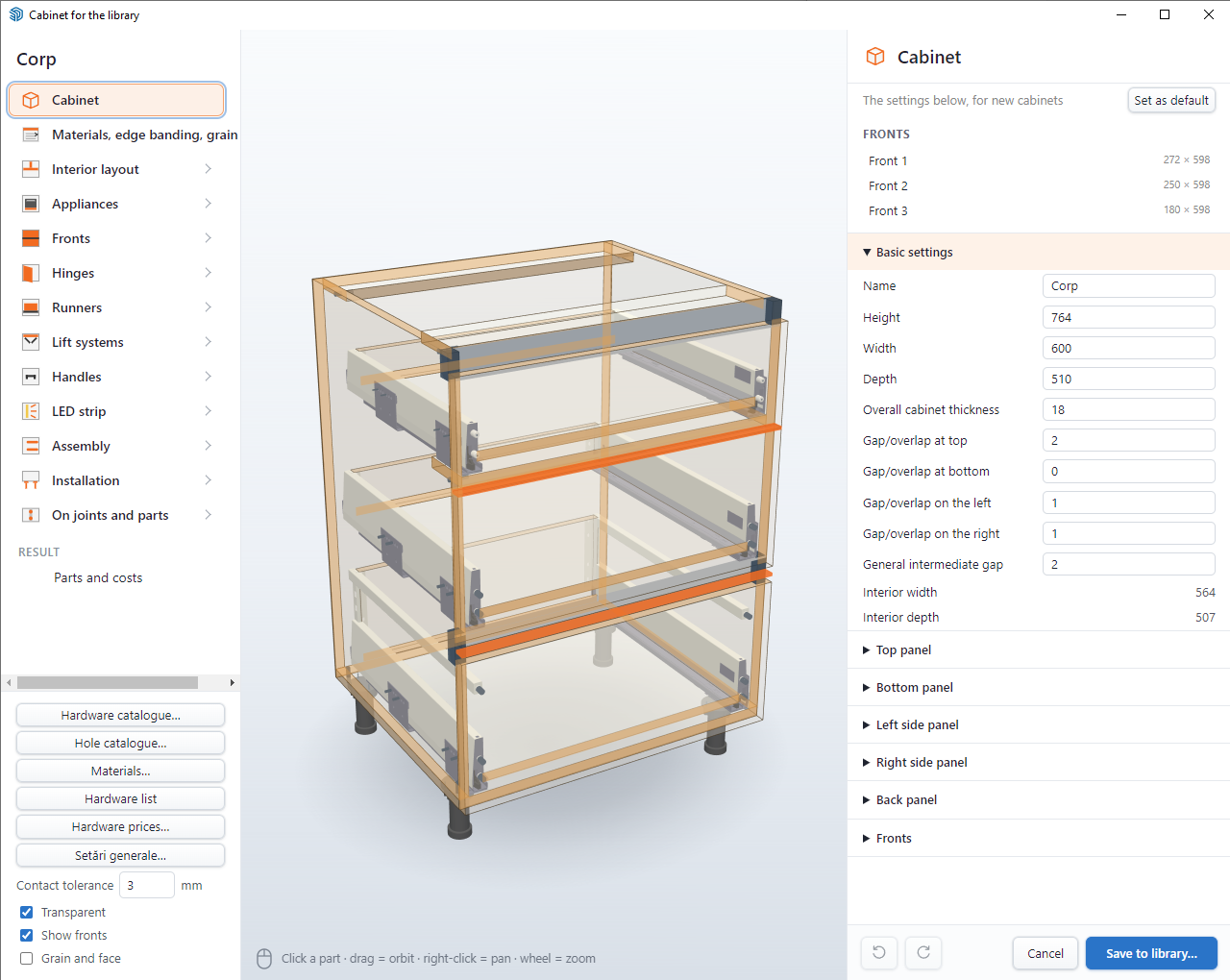
Task: Enable the Grain and face checkbox
Action: pyautogui.click(x=27, y=959)
